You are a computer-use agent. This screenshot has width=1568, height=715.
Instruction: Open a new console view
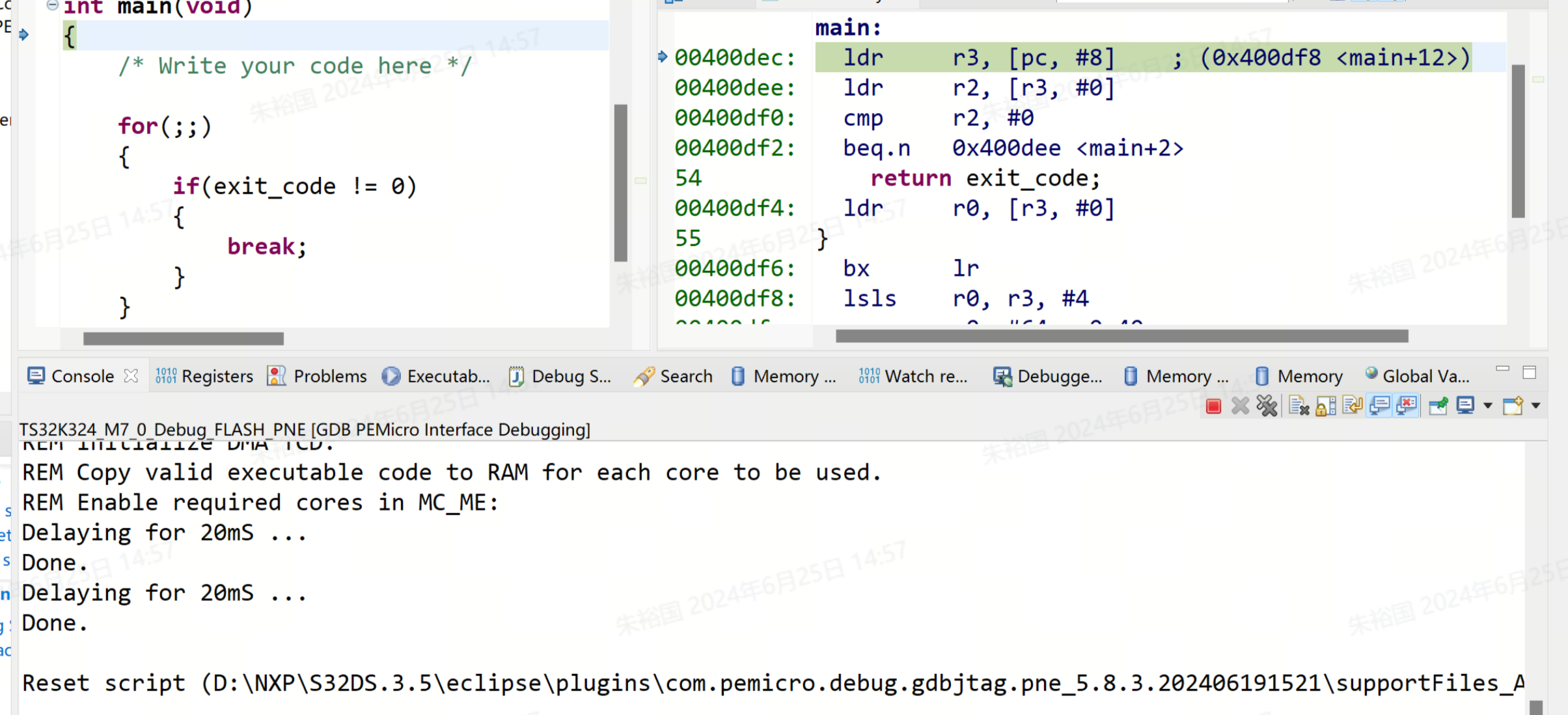point(1513,406)
